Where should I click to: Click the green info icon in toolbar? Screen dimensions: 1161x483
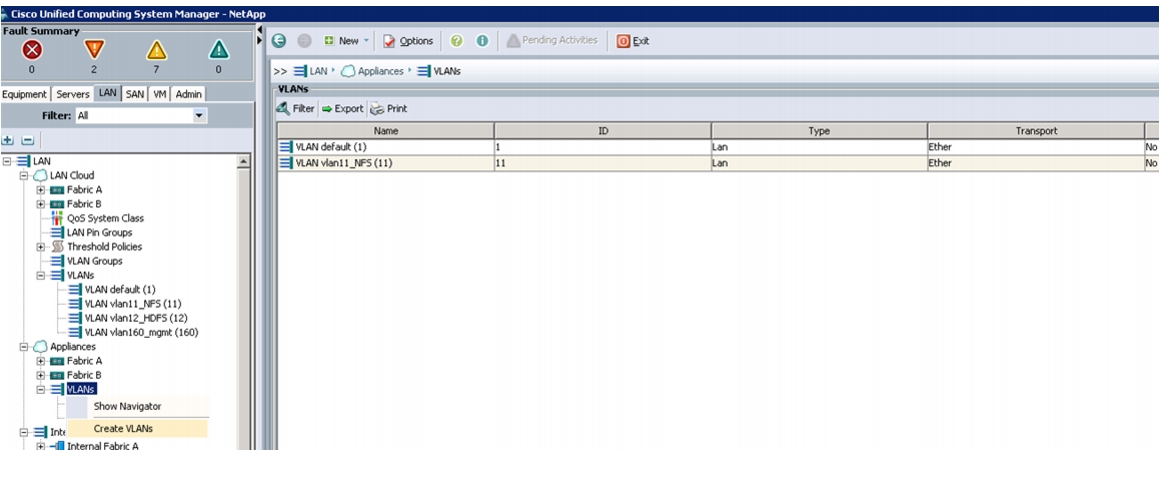[482, 41]
